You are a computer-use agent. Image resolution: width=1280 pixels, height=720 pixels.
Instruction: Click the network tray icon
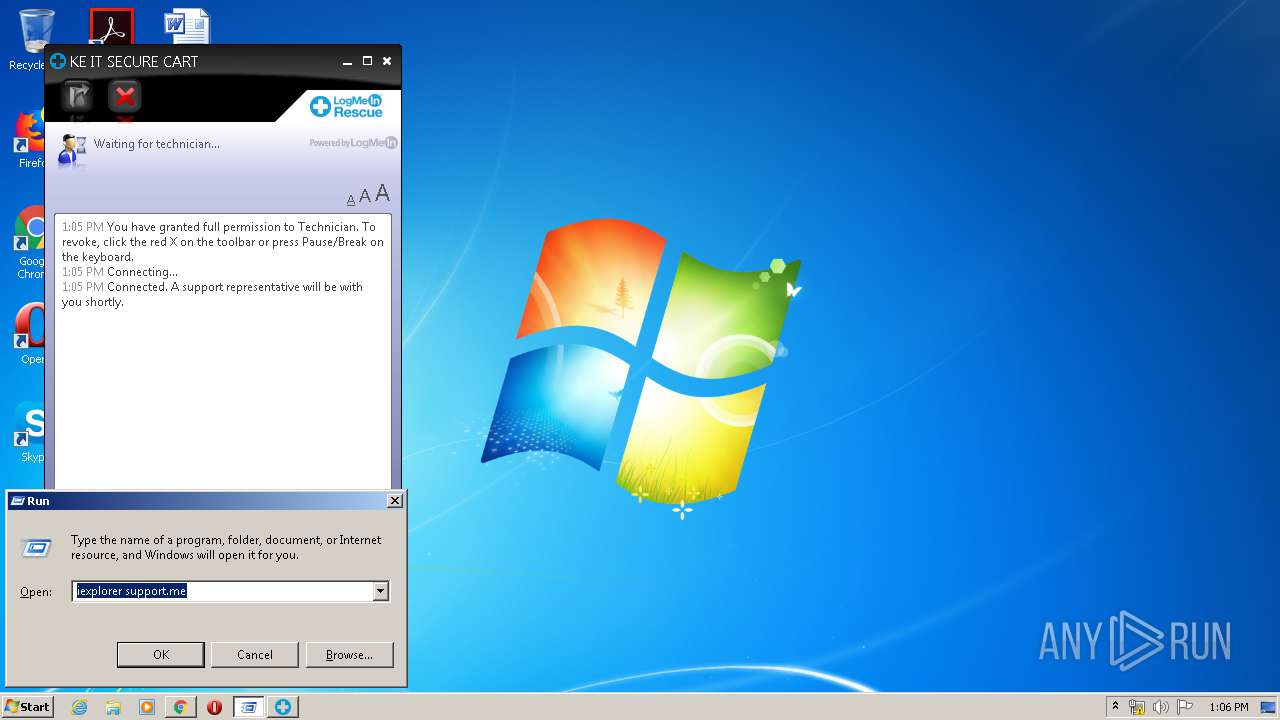coord(1137,707)
